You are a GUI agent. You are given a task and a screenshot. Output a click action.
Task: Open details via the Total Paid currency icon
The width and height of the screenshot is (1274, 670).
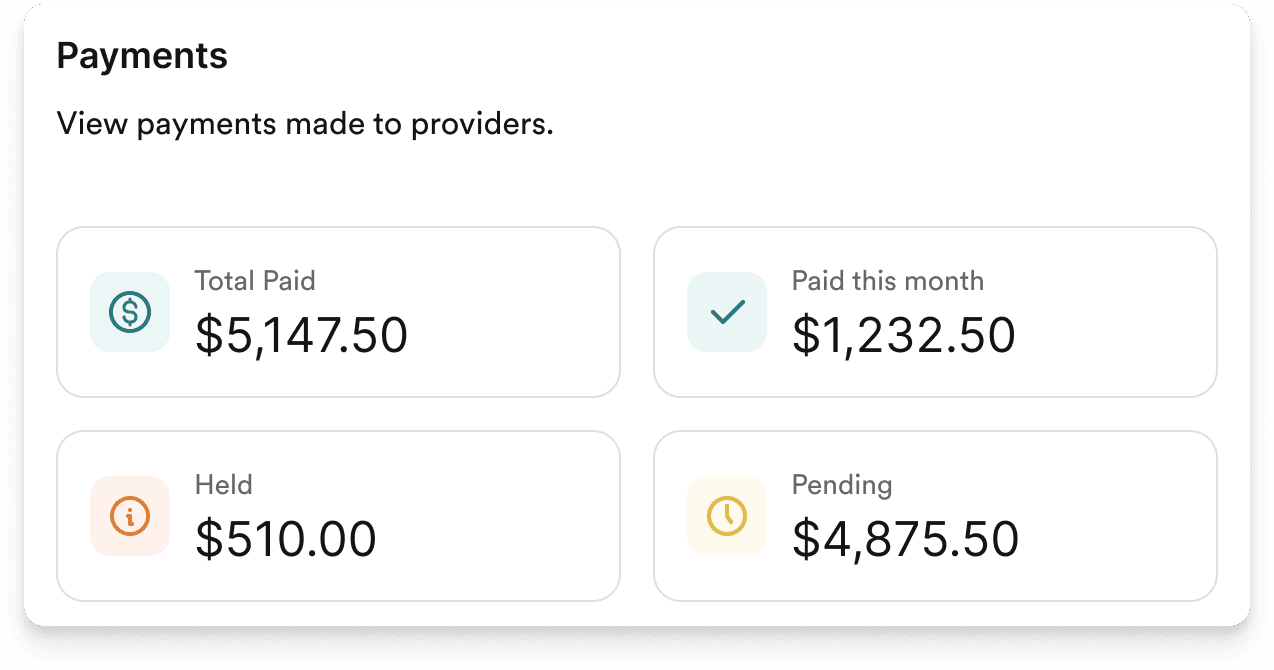pyautogui.click(x=130, y=312)
